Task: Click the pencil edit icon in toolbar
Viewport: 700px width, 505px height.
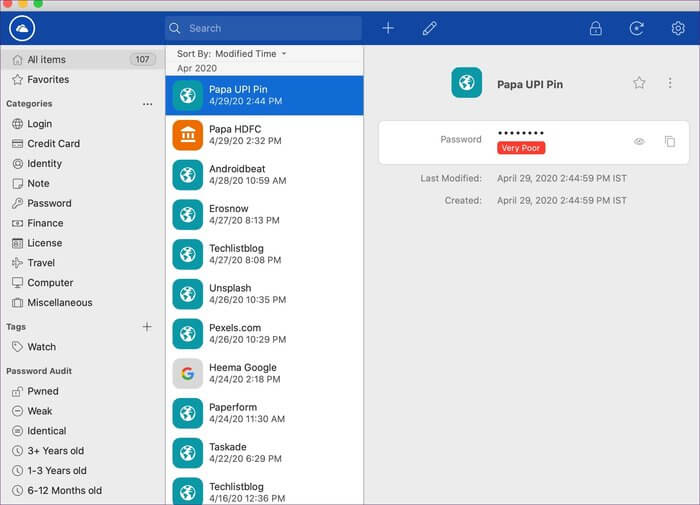Action: coord(429,28)
